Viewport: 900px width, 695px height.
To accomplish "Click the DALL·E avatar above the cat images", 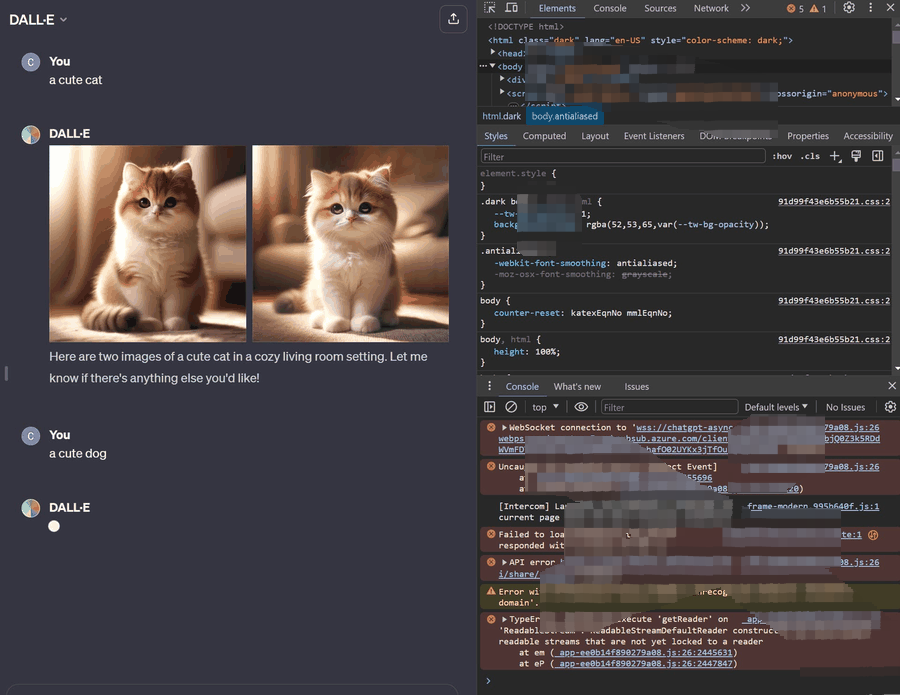I will (x=30, y=134).
